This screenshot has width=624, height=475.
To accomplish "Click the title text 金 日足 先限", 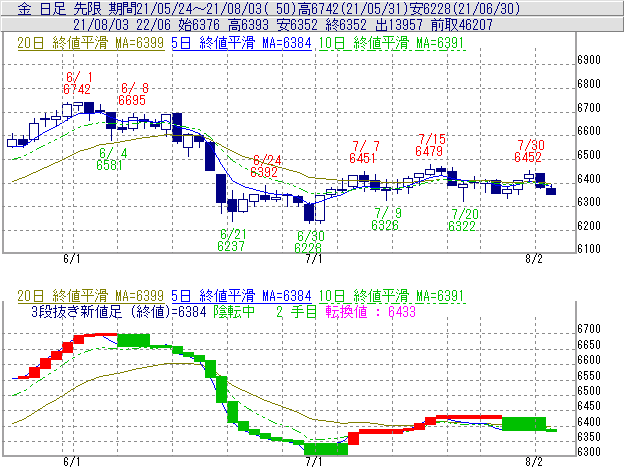I will pyautogui.click(x=61, y=8).
